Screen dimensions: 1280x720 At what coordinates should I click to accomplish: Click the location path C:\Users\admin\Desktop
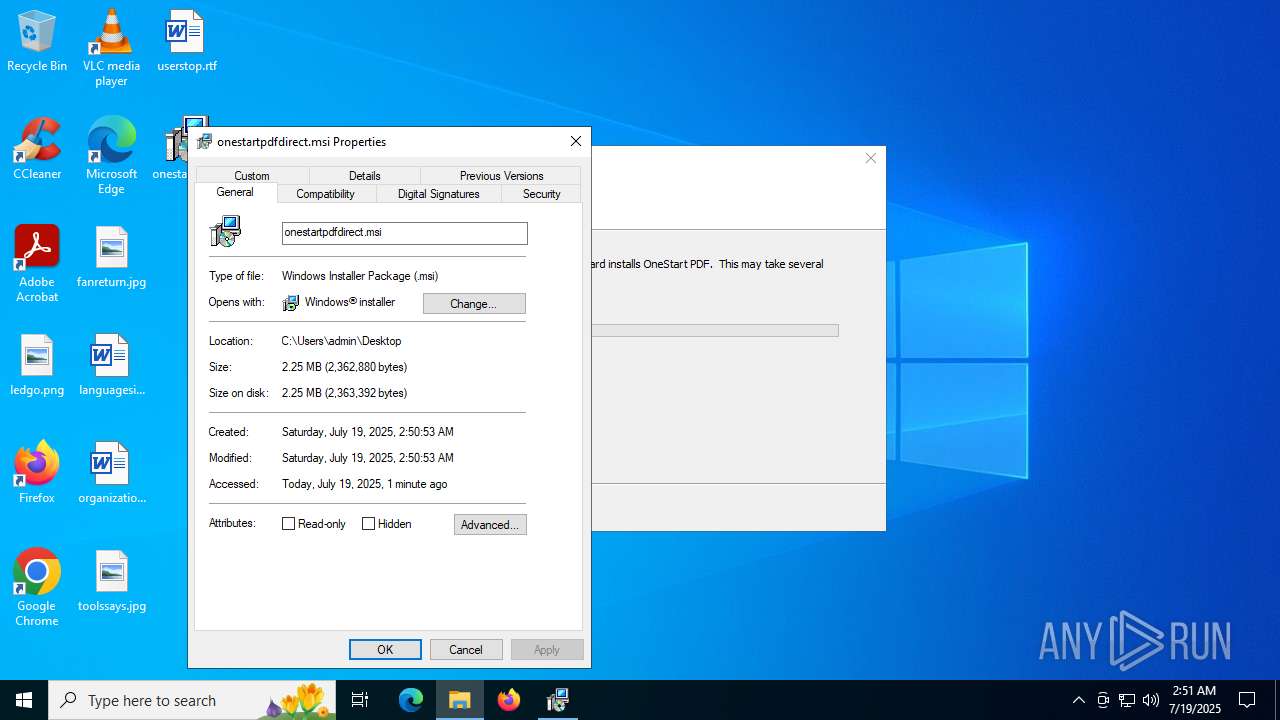click(341, 341)
